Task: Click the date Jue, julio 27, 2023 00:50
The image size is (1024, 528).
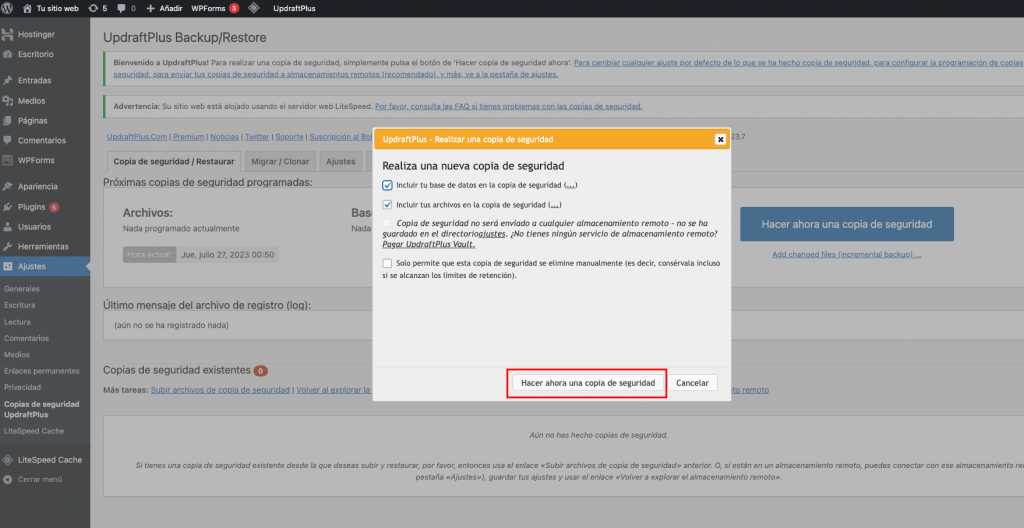Action: pyautogui.click(x=227, y=255)
